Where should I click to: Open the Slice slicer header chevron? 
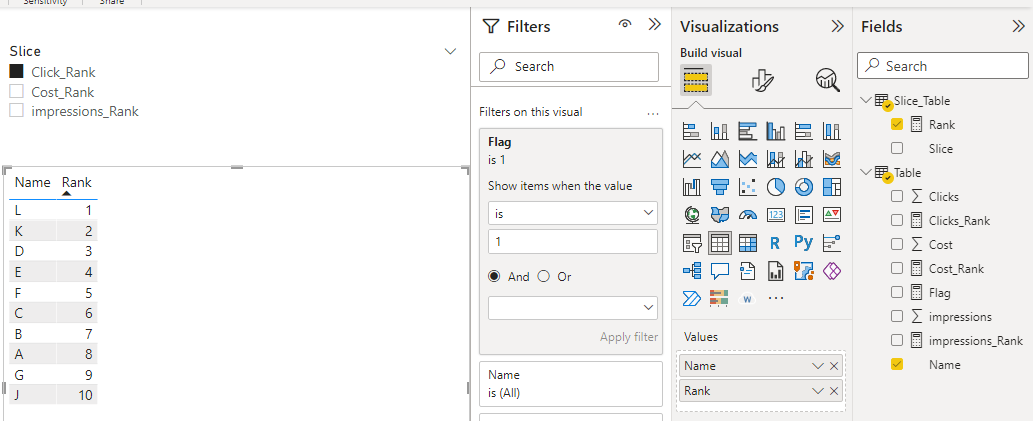(x=451, y=51)
